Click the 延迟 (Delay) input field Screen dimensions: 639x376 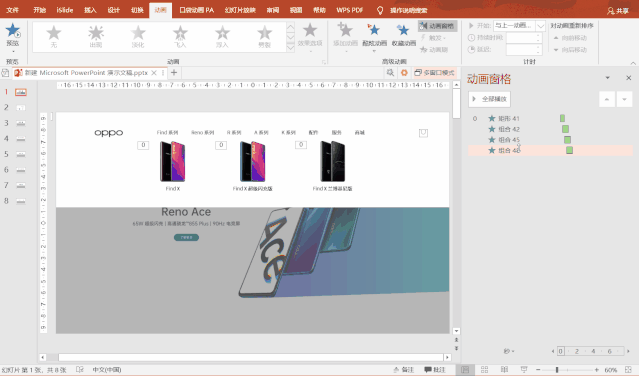[524, 49]
